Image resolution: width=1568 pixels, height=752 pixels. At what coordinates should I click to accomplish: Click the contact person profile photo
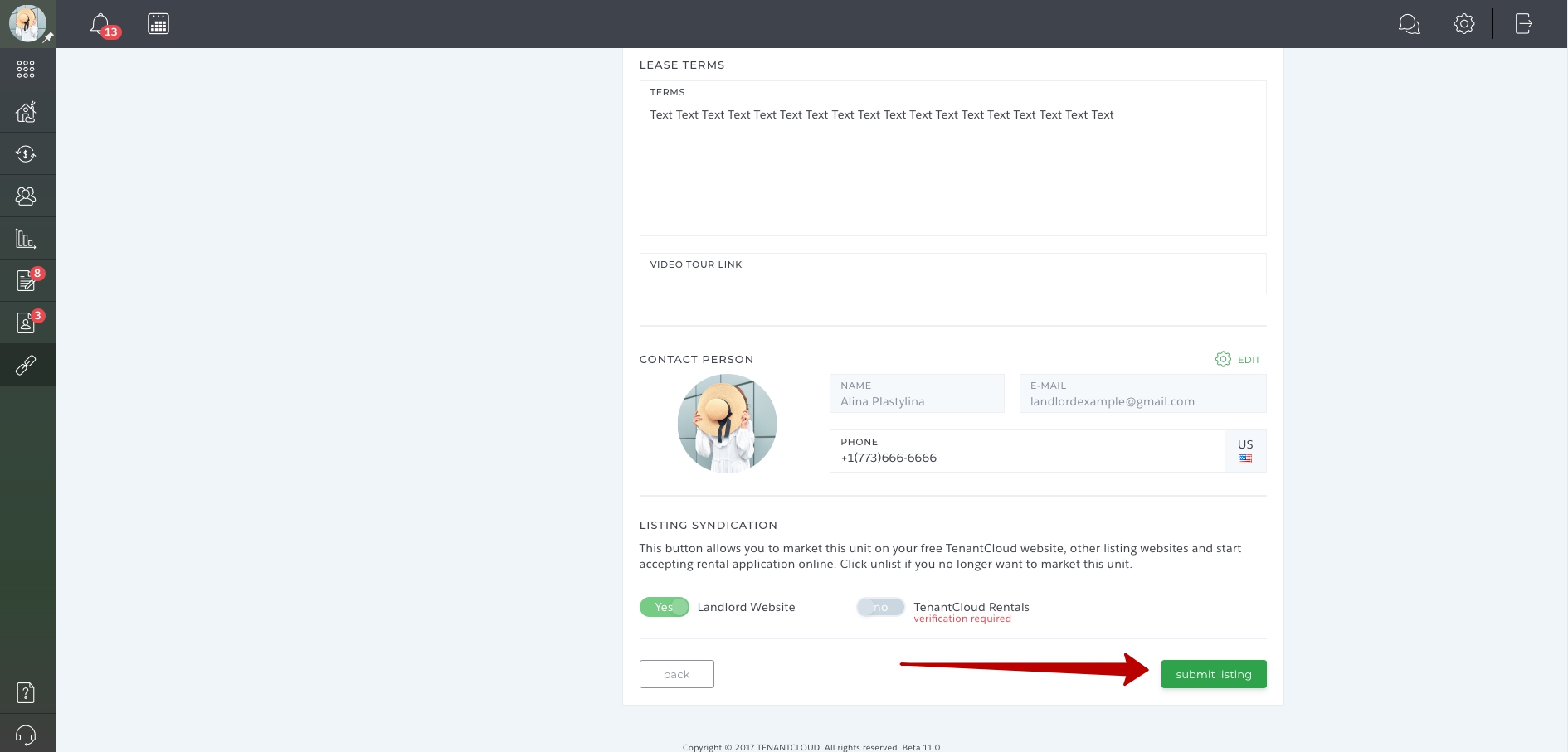point(727,423)
